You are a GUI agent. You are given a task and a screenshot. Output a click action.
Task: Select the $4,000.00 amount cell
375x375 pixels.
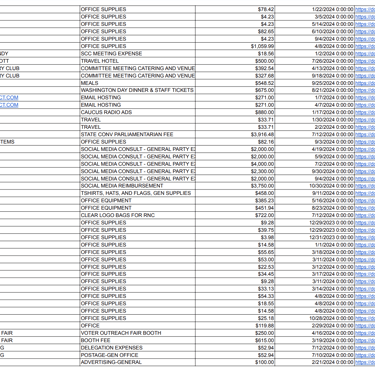tap(235, 164)
